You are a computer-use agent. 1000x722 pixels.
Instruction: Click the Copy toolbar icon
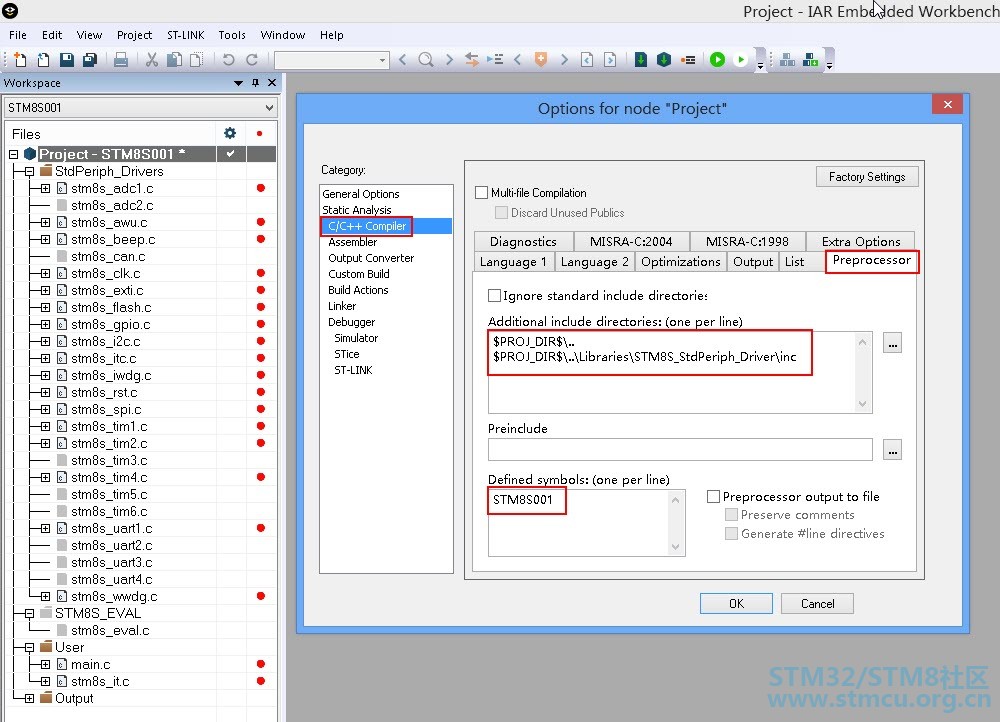[174, 60]
